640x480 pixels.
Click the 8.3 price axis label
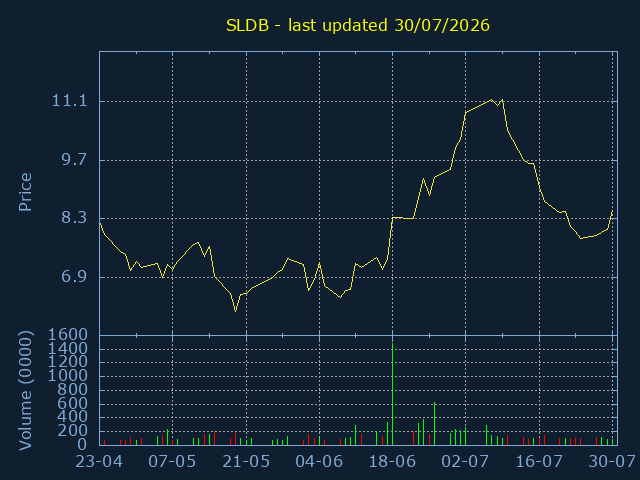(x=74, y=218)
